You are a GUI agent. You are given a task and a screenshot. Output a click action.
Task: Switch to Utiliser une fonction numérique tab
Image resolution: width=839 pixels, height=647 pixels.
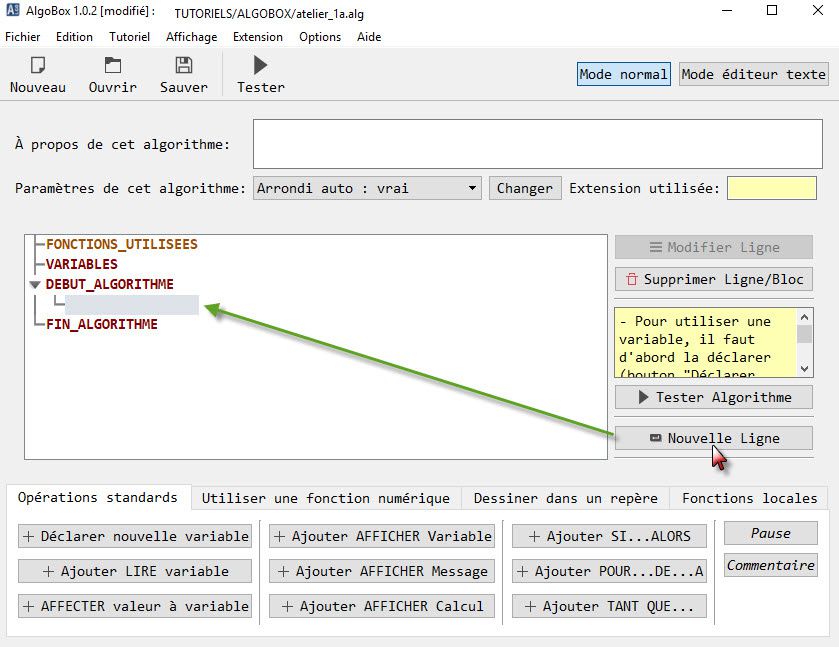326,498
